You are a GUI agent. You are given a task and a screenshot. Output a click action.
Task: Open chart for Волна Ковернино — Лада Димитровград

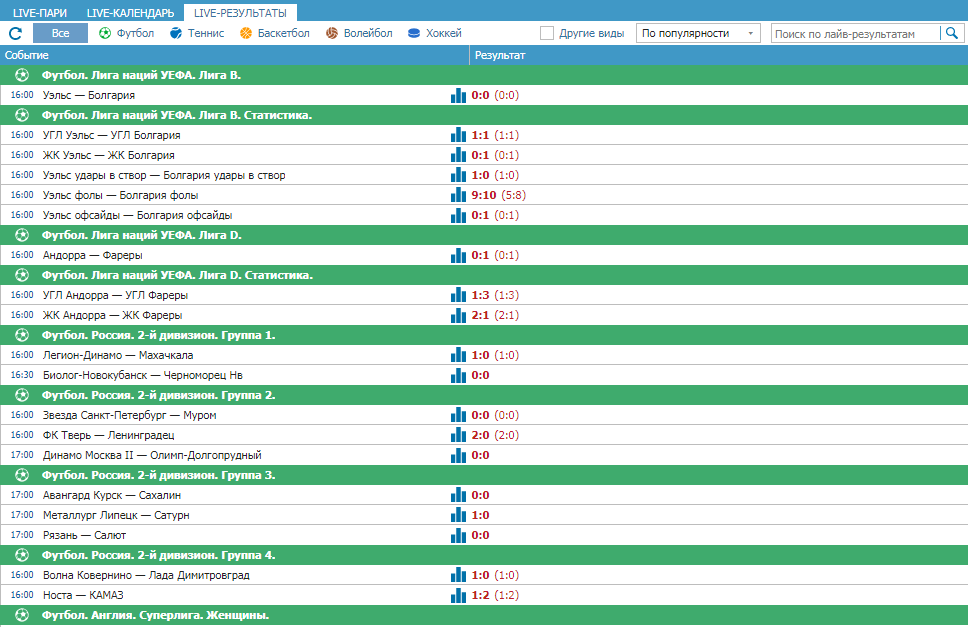(x=458, y=575)
